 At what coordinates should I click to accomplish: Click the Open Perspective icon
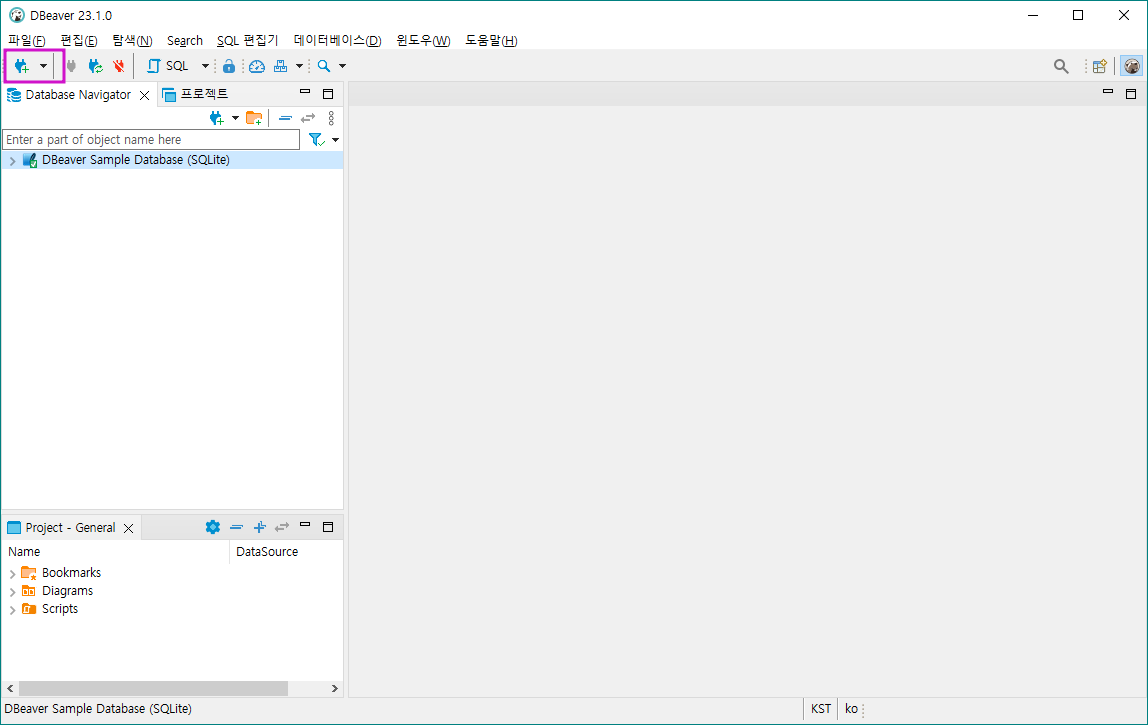pyautogui.click(x=1099, y=67)
